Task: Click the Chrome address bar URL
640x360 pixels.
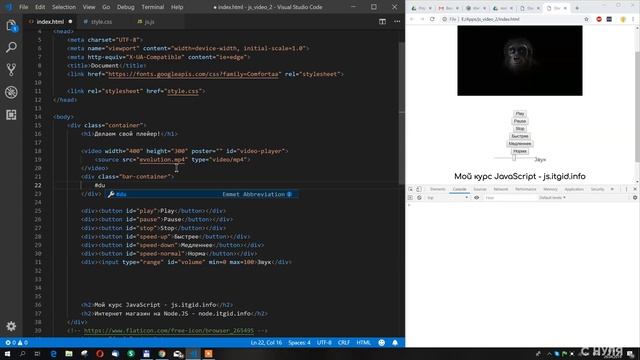Action: point(490,19)
